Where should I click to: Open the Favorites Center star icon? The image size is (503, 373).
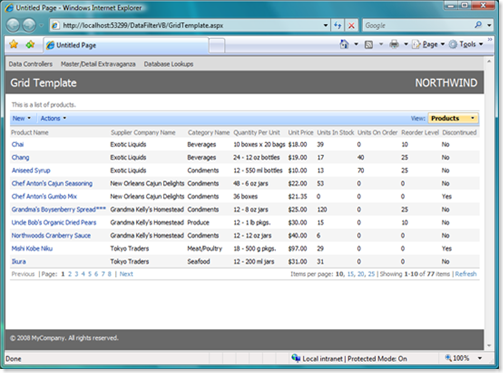click(x=14, y=44)
